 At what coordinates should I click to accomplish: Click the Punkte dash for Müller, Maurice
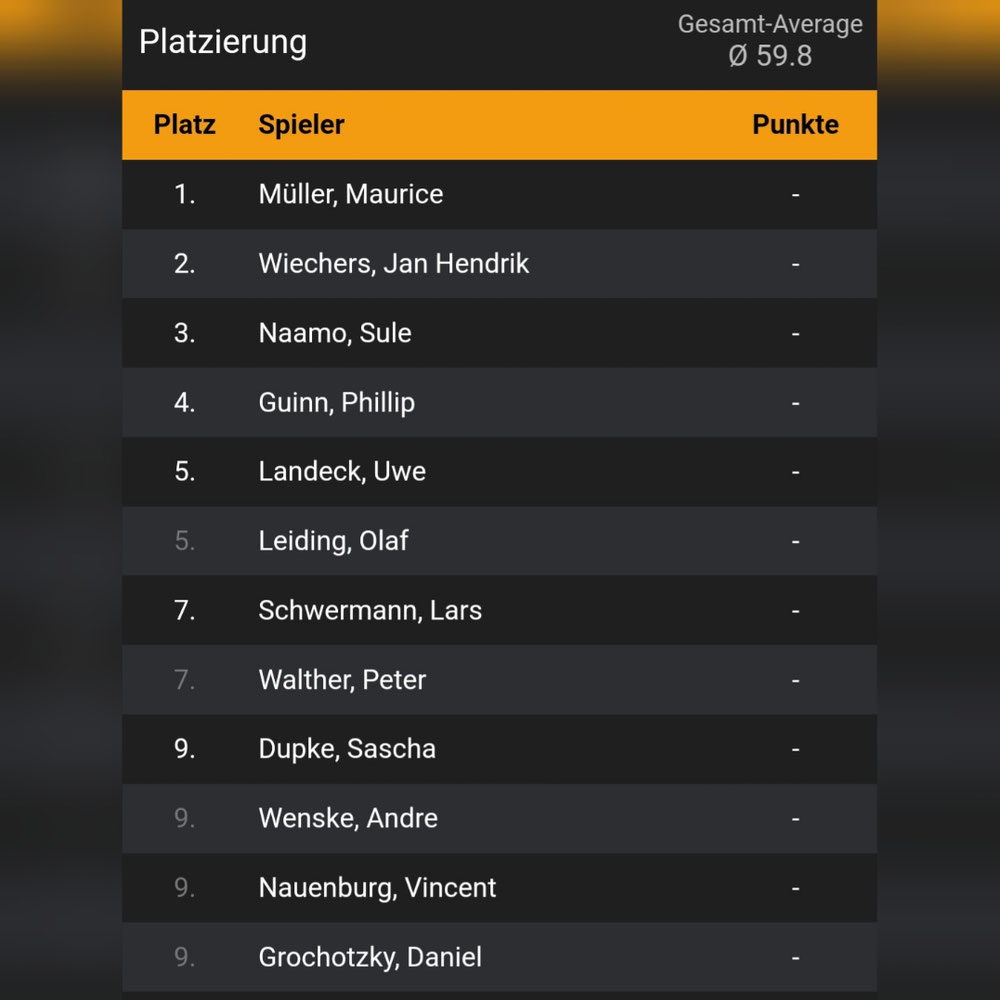point(795,194)
